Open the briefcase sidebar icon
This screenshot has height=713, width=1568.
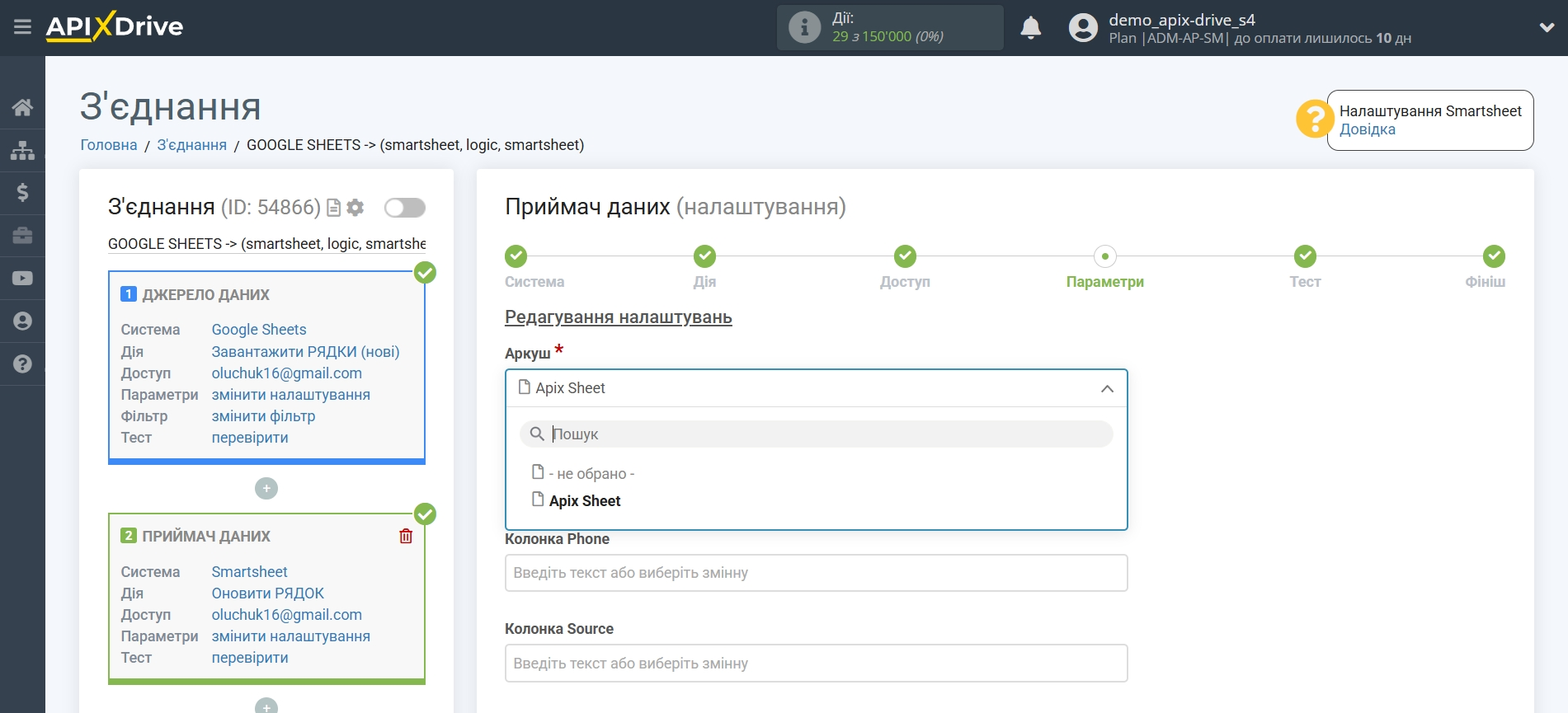point(22,236)
